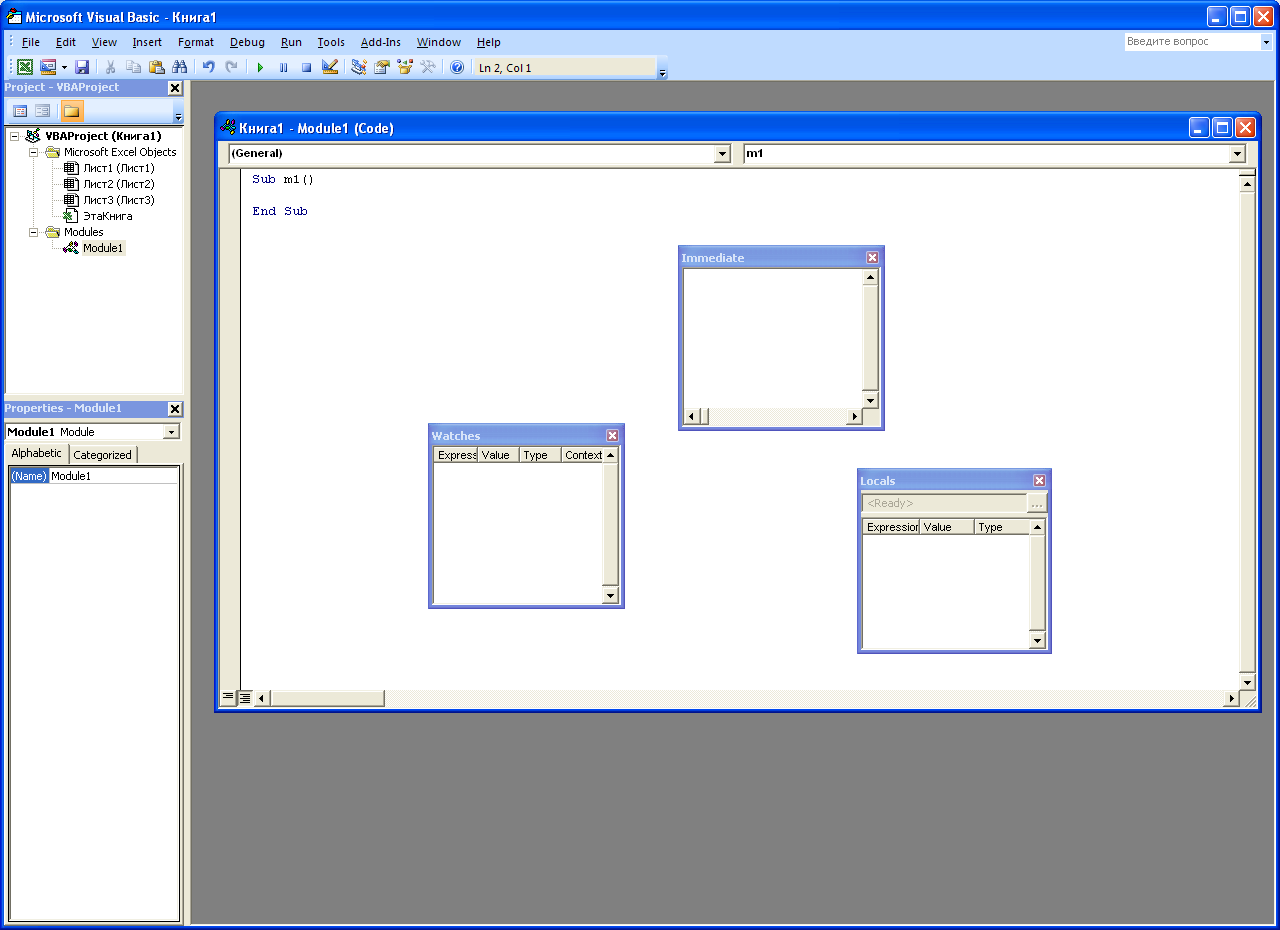
Task: Toggle Design Mode icon
Action: coord(329,67)
